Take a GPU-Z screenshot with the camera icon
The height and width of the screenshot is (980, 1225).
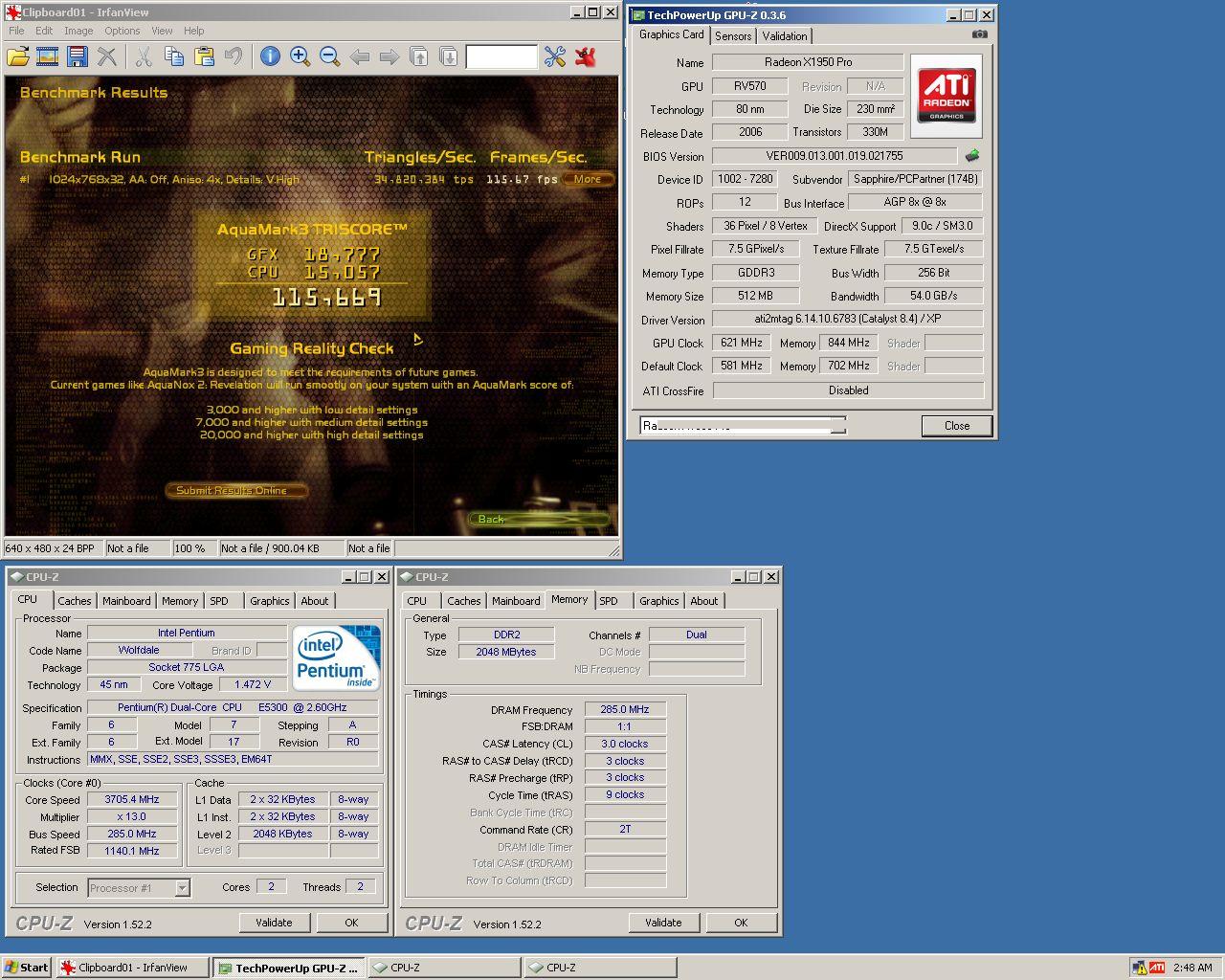point(979,34)
